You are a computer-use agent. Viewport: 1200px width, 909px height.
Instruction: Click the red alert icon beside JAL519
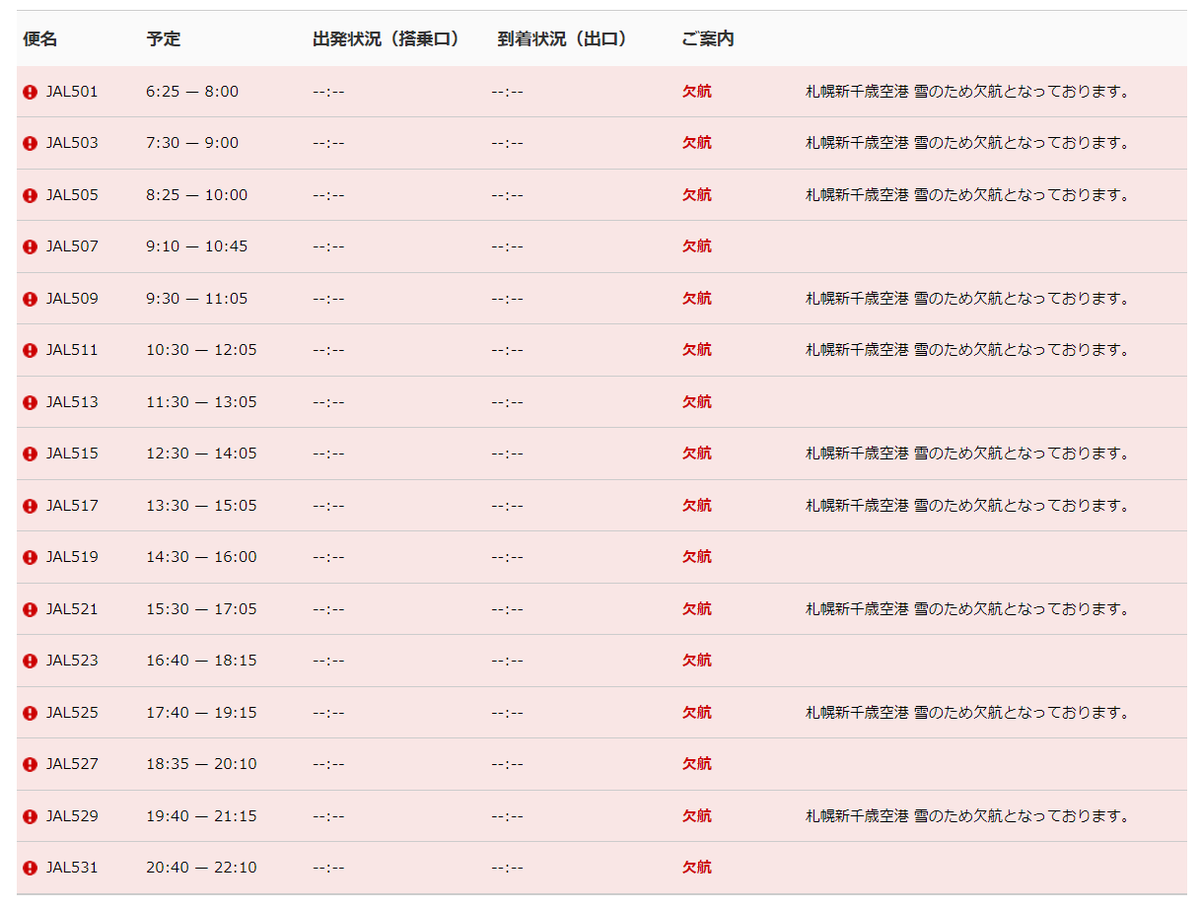[x=30, y=557]
